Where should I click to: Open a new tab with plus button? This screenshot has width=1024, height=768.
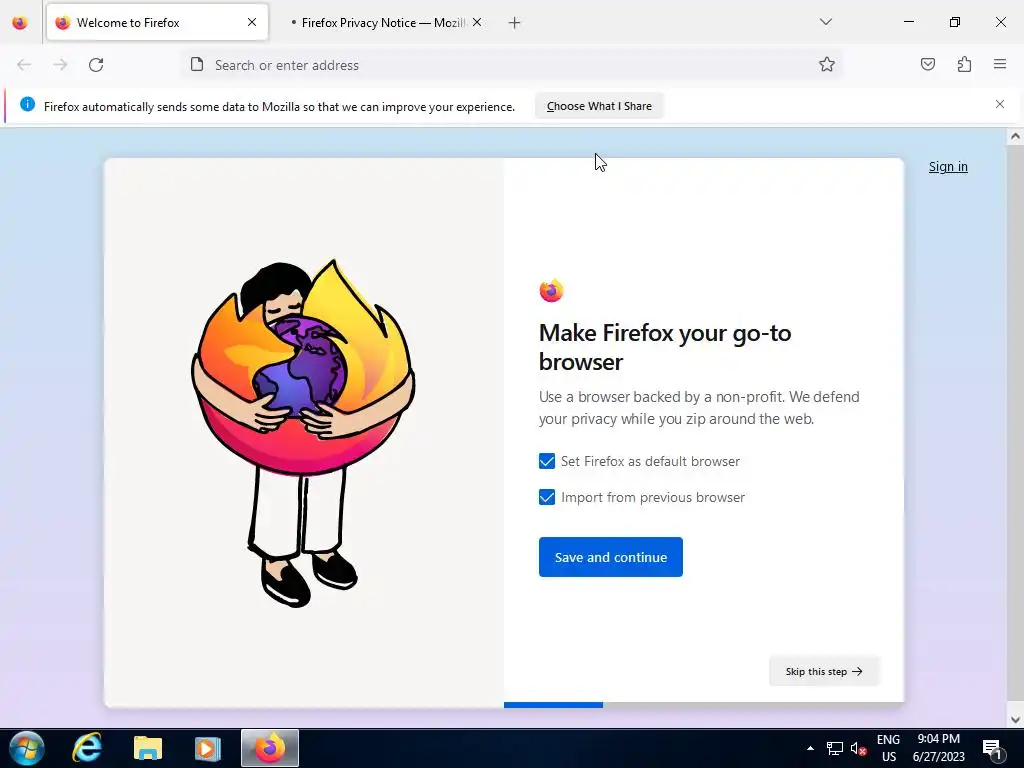[515, 23]
